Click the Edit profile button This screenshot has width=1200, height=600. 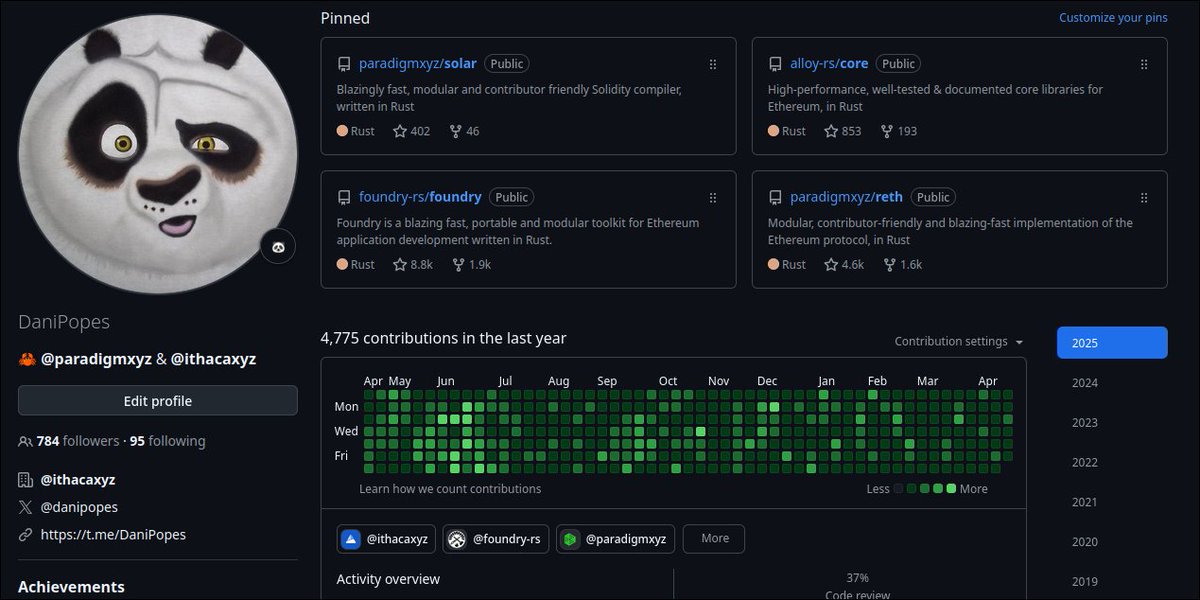[x=158, y=401]
